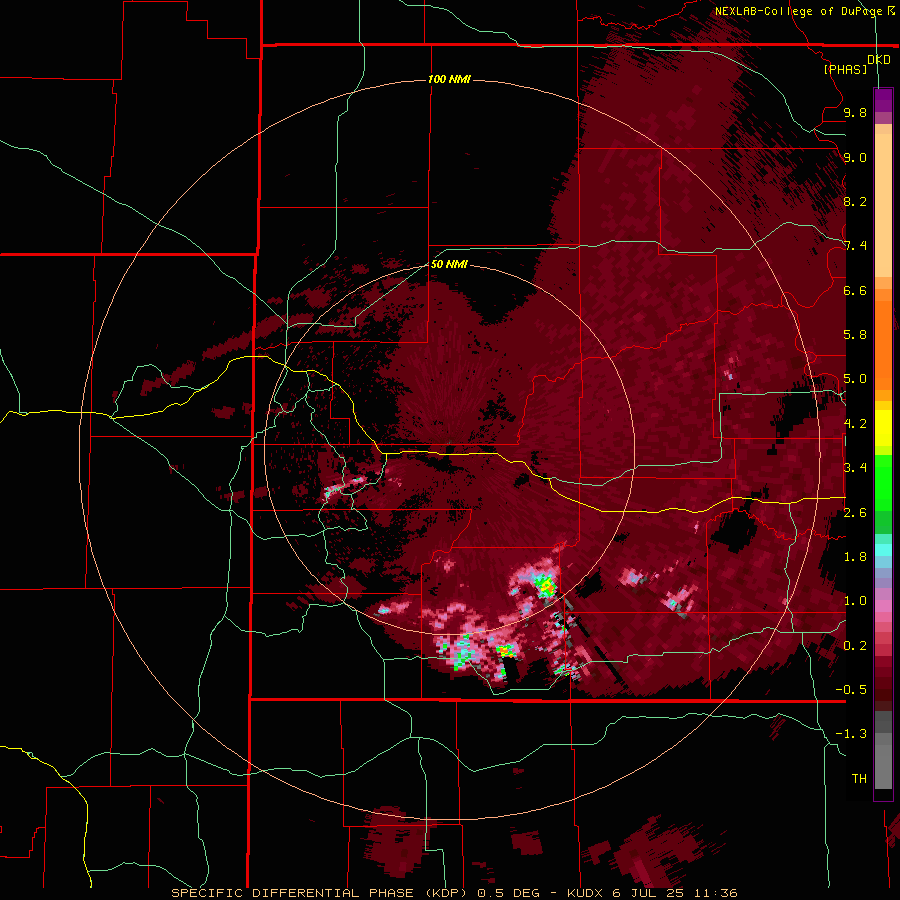Click the 1.0 value on the color scale
Screen dimensions: 900x900
click(855, 601)
